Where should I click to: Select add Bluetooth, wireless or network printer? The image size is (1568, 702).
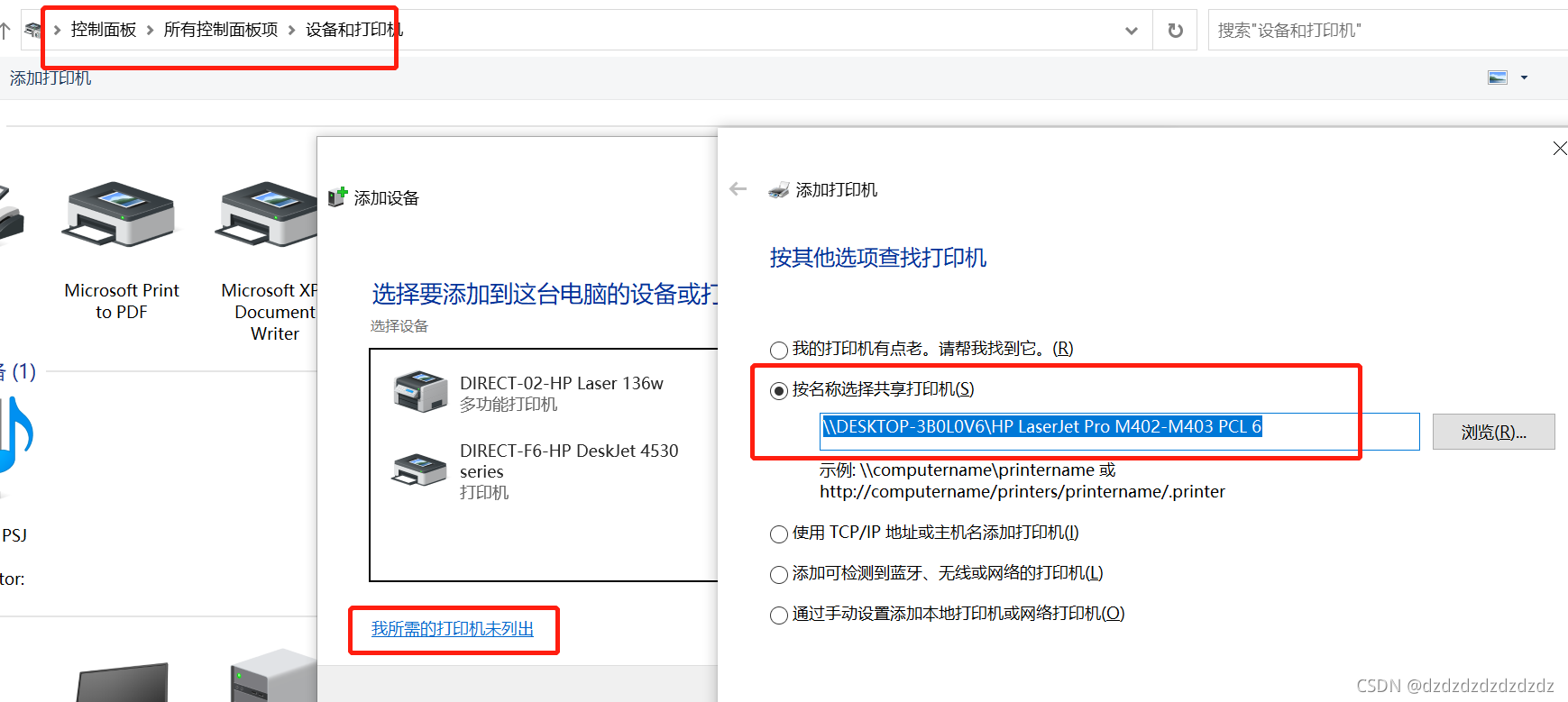coord(779,574)
